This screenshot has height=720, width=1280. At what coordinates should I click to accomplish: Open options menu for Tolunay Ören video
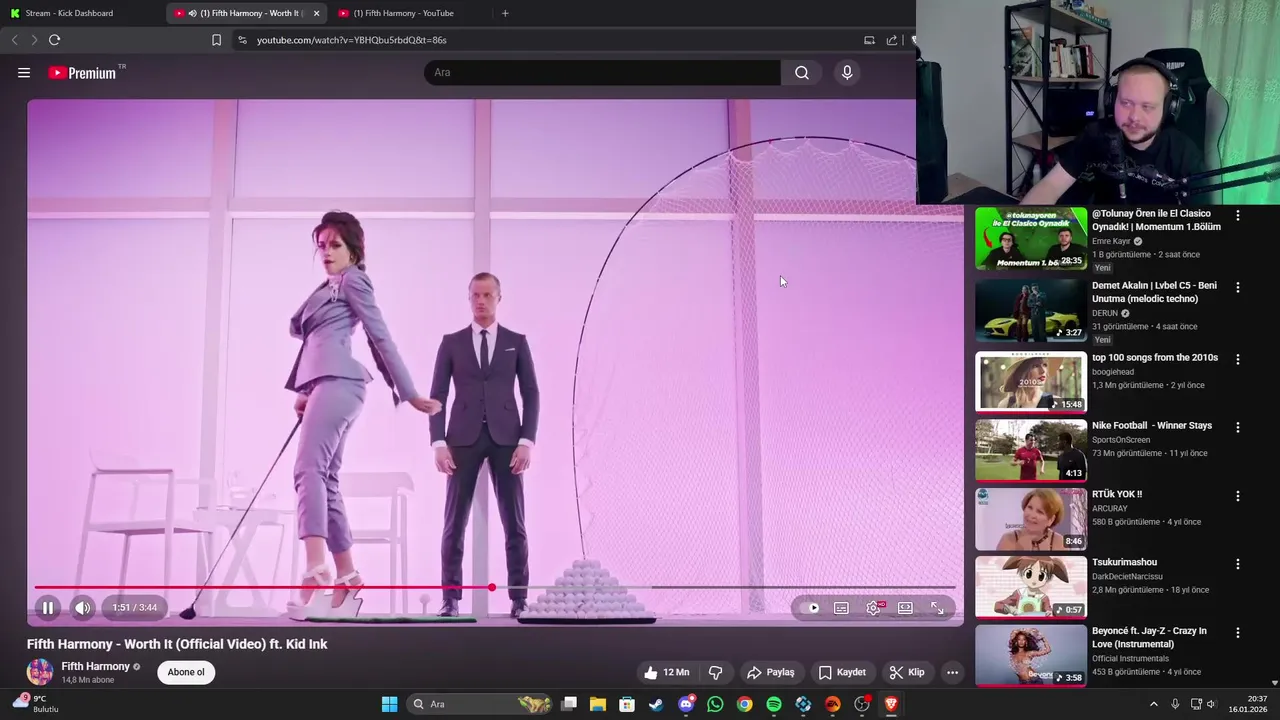[x=1238, y=215]
